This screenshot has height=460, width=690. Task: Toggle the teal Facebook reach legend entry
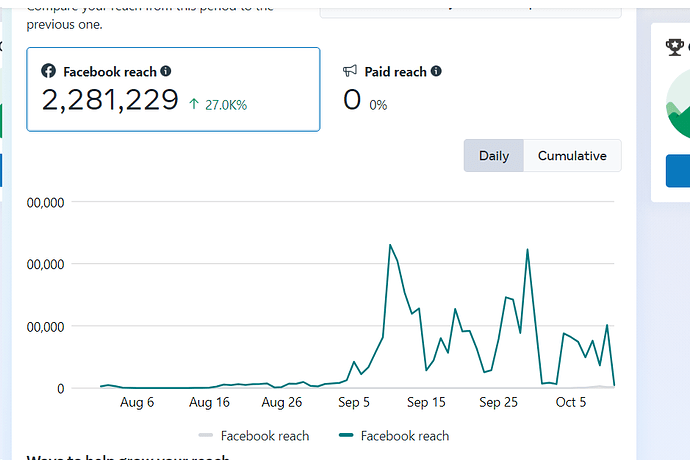coord(394,436)
